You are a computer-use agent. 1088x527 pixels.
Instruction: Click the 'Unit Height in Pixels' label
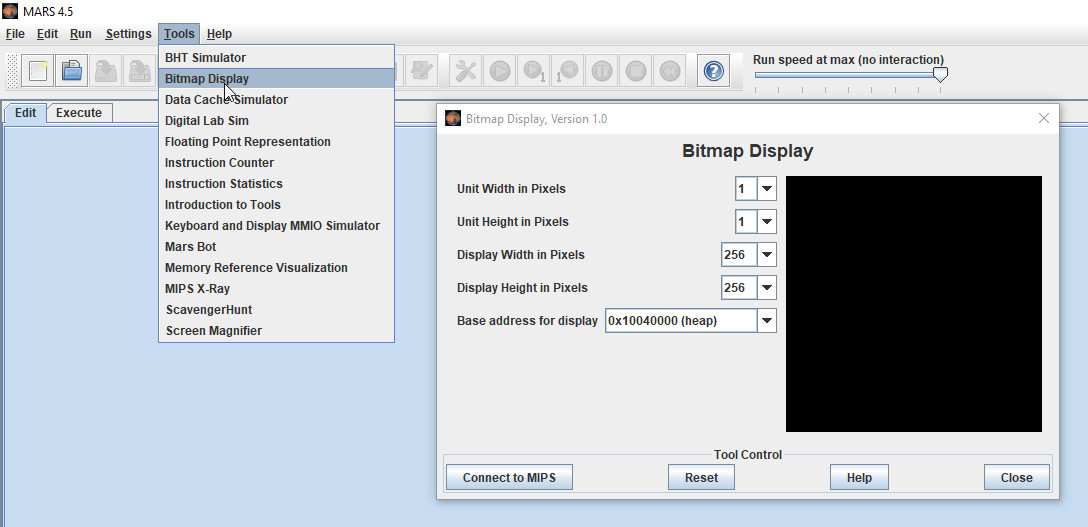click(513, 222)
